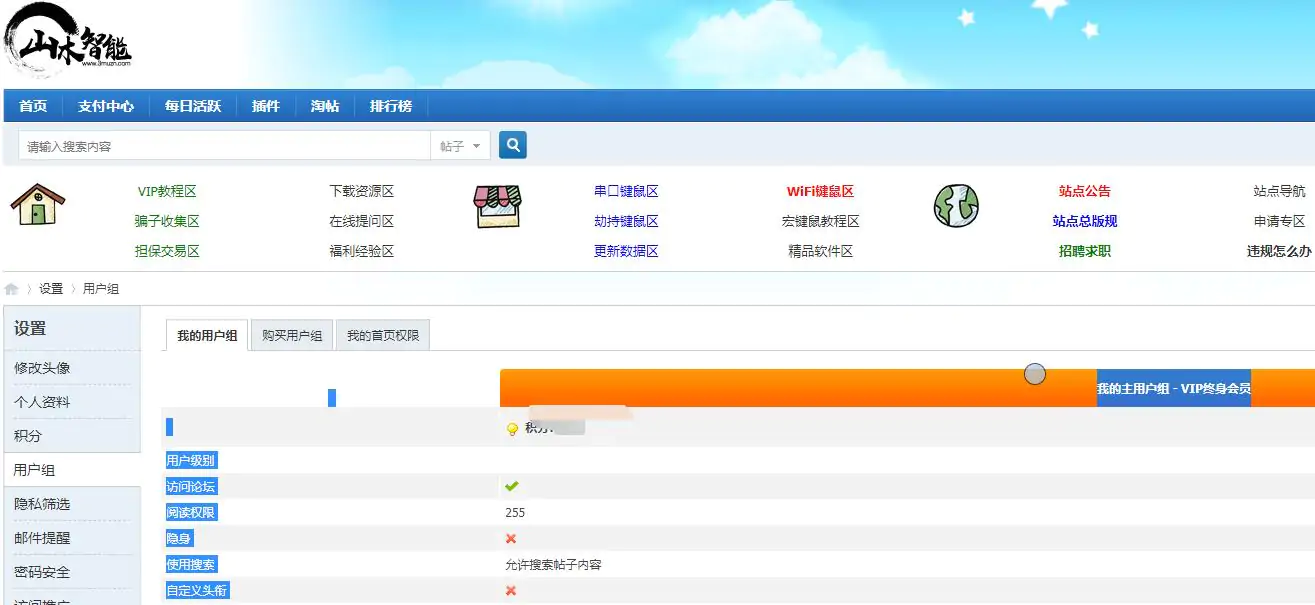Go to 精品软件区 forum
The image size is (1315, 605).
click(x=820, y=251)
